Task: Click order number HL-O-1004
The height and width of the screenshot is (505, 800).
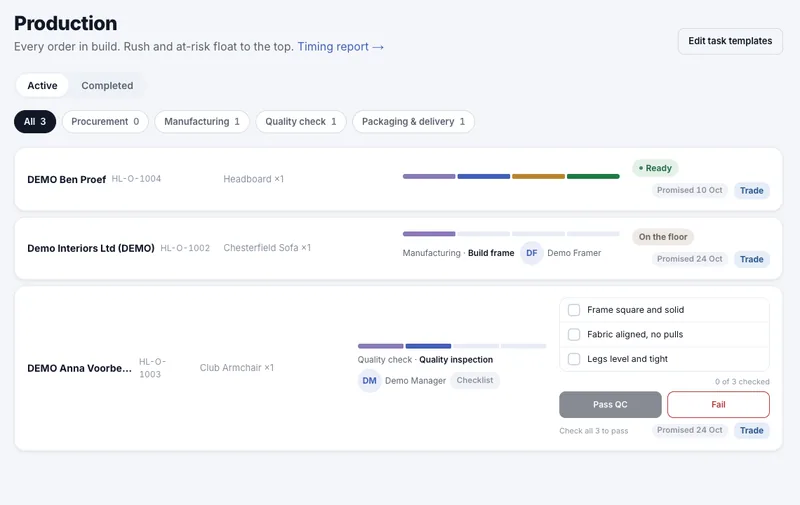Action: coord(136,179)
